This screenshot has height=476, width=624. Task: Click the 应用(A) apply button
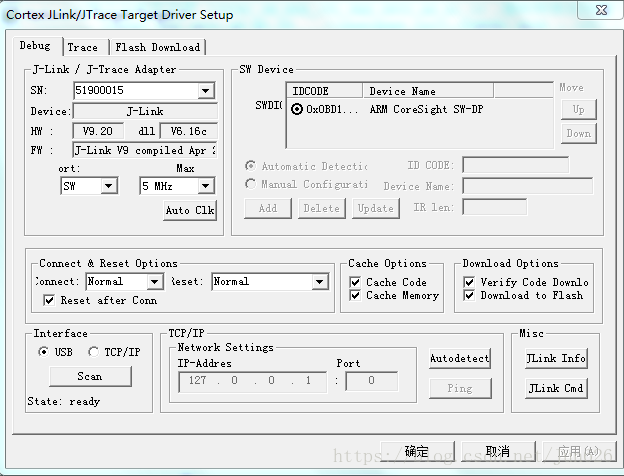pyautogui.click(x=579, y=451)
